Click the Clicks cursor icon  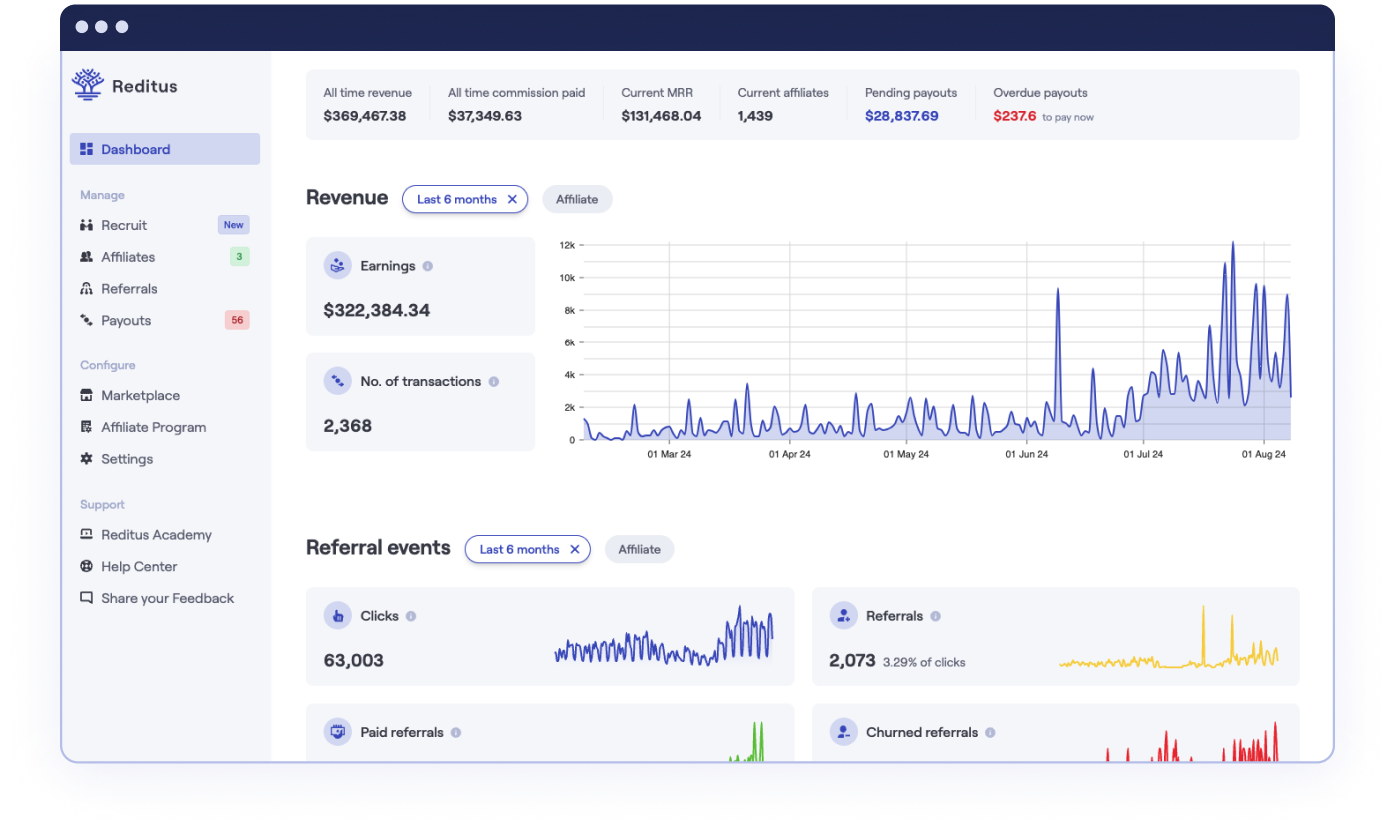[x=337, y=615]
